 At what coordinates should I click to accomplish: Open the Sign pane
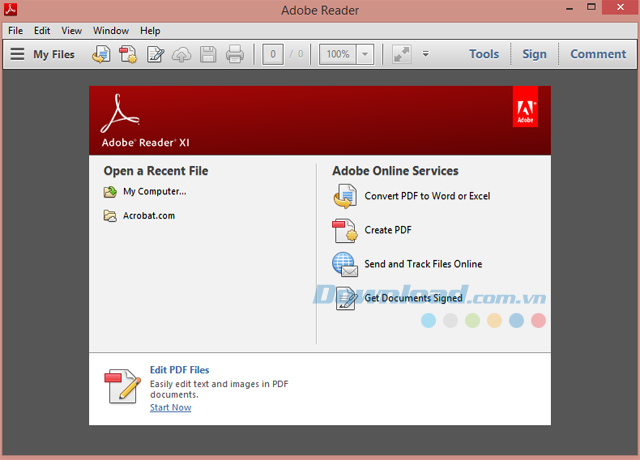pyautogui.click(x=534, y=54)
